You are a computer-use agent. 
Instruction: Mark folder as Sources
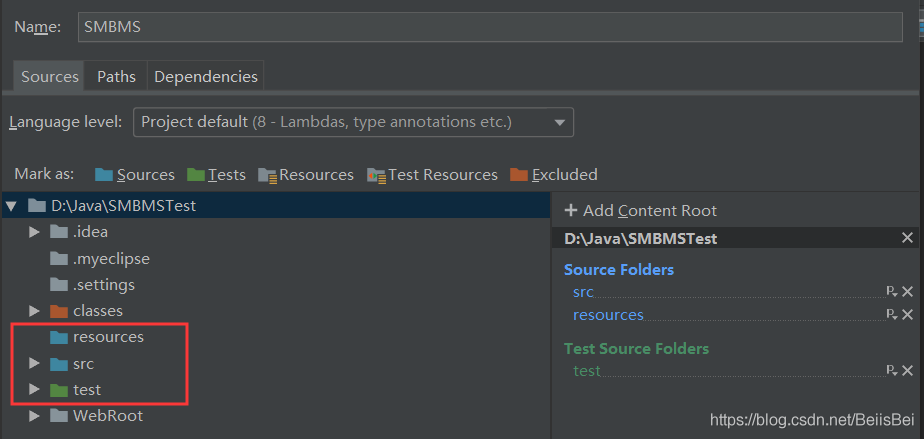135,175
